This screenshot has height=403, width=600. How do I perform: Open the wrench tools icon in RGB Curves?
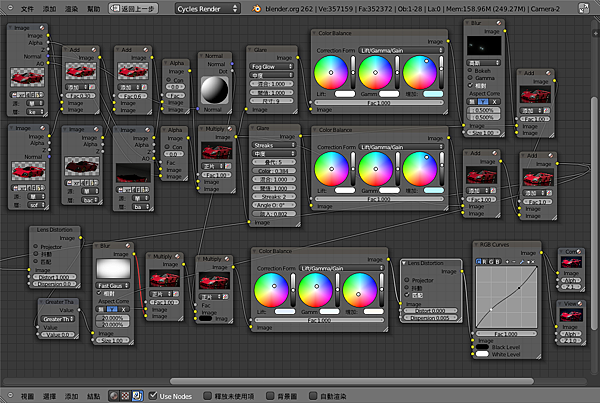click(522, 262)
